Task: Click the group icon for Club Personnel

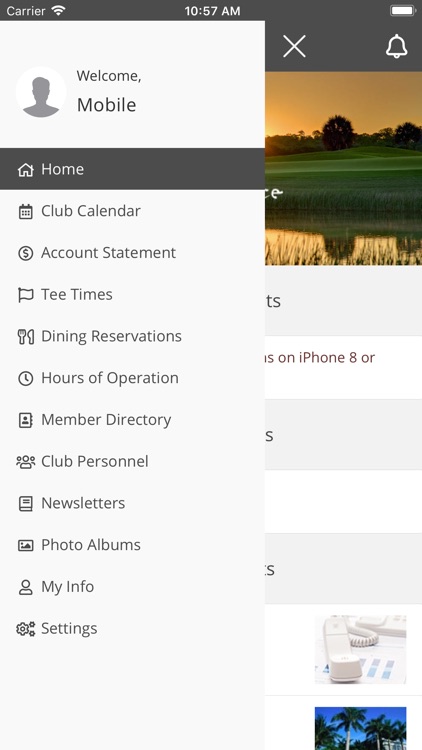Action: 25,462
